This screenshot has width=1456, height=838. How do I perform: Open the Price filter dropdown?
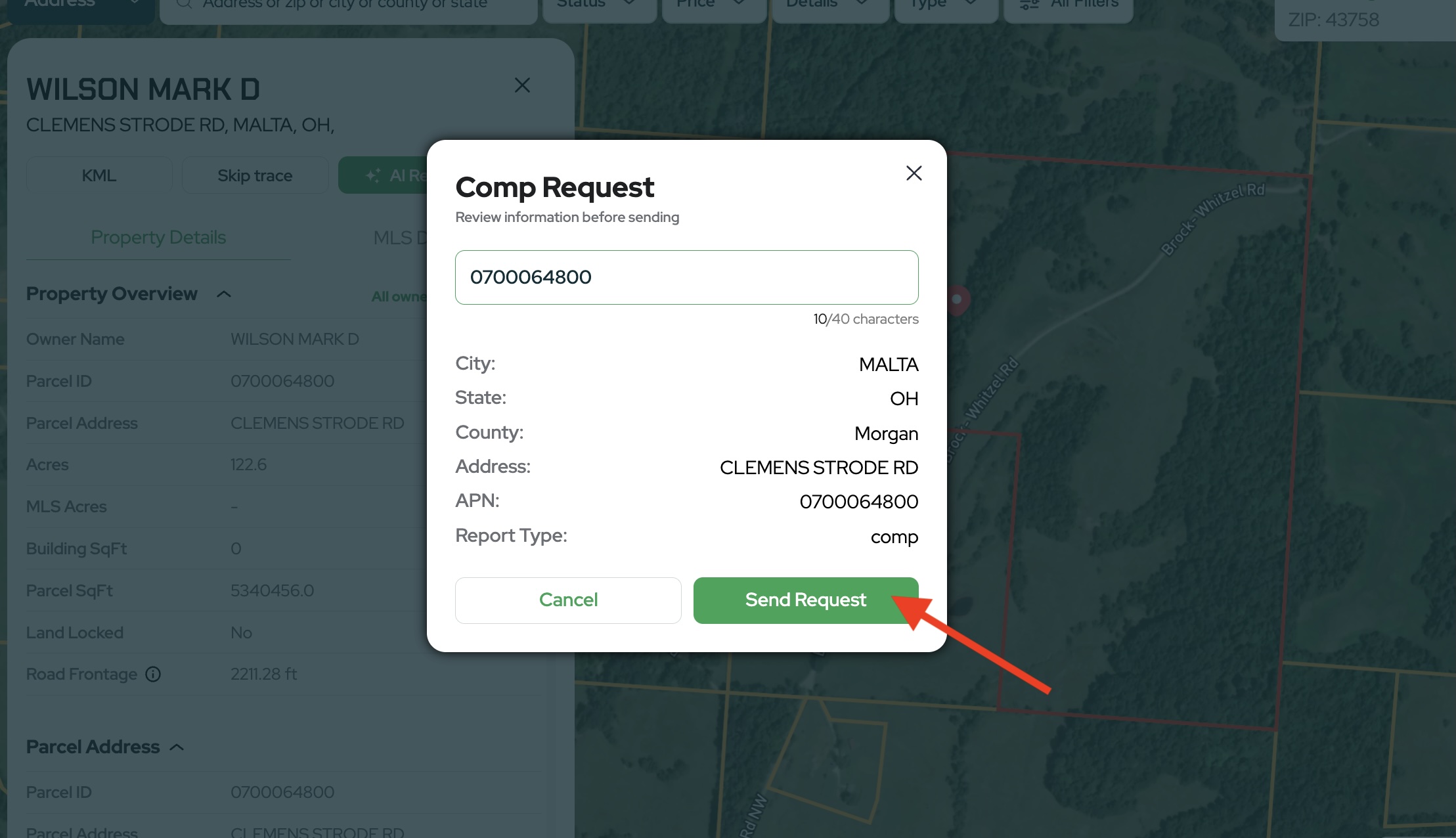[714, 5]
